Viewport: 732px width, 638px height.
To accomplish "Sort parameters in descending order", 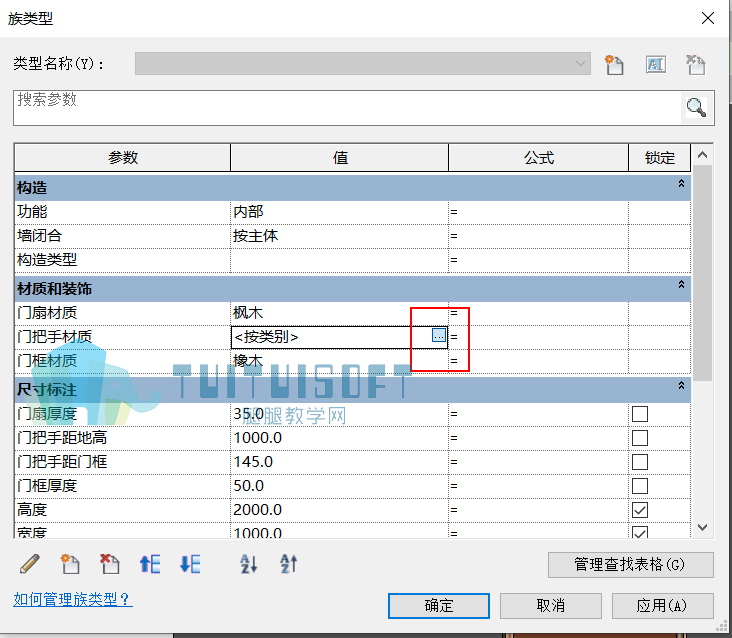I will click(x=289, y=564).
